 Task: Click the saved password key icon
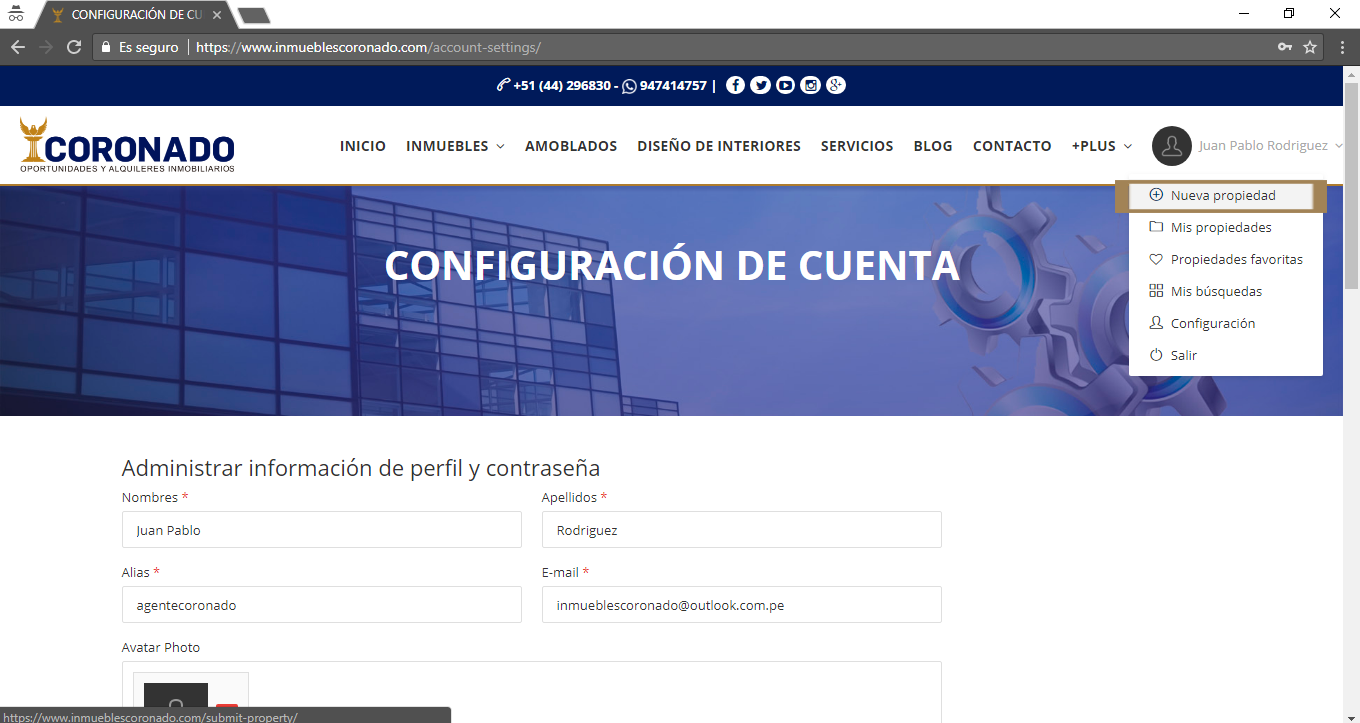1284,47
